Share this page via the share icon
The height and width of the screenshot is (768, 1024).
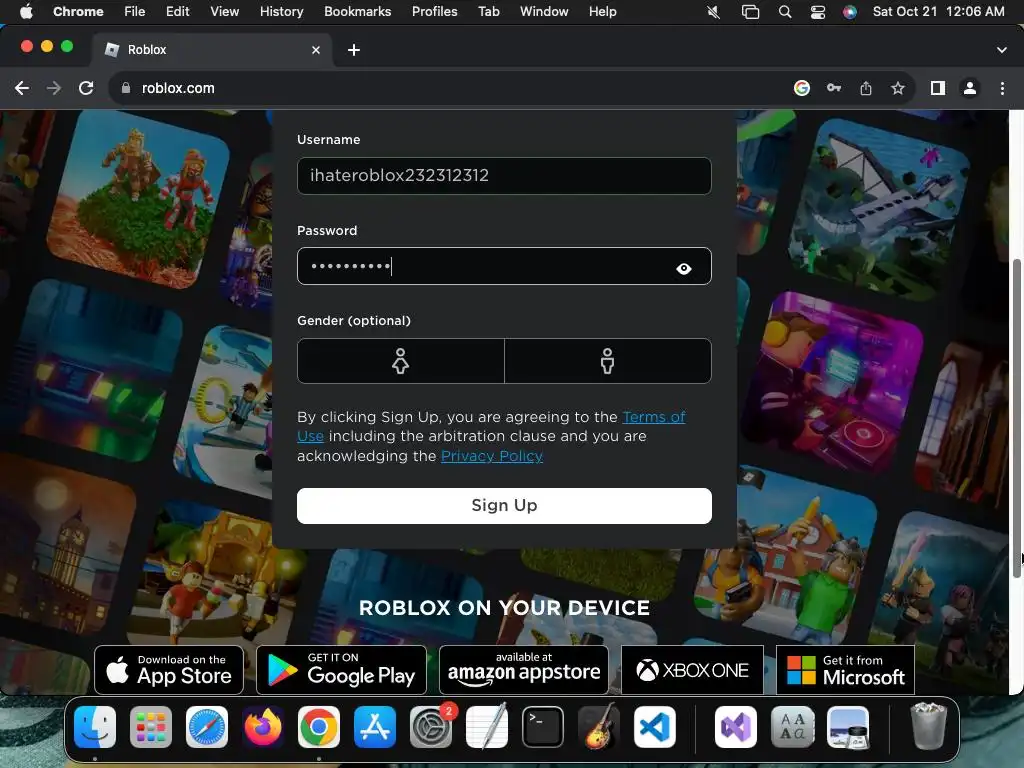[x=866, y=88]
